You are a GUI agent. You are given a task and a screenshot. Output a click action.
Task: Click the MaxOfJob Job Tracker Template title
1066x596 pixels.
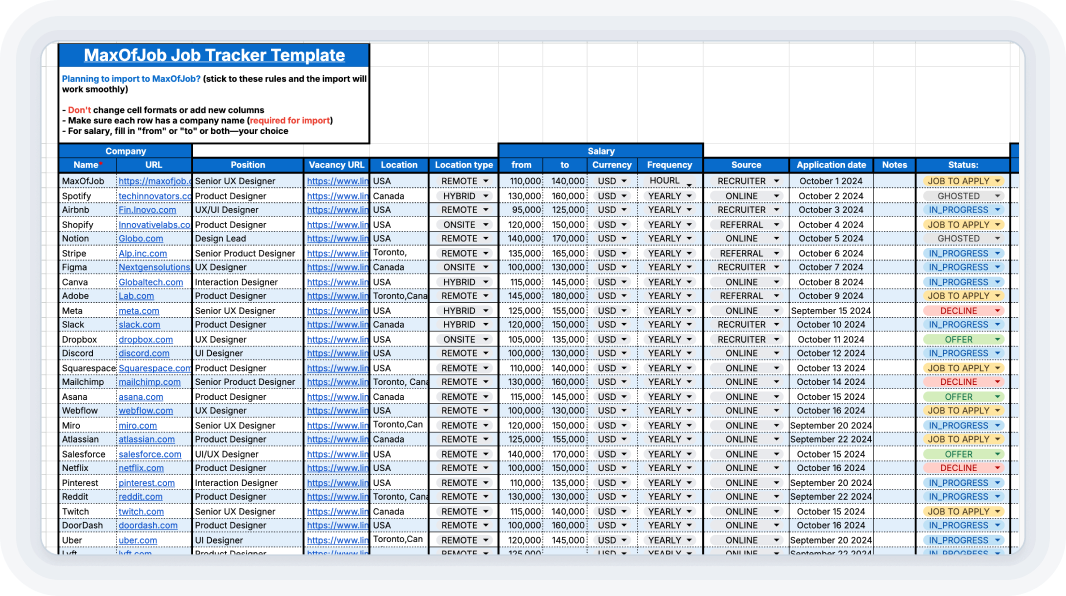pos(216,54)
